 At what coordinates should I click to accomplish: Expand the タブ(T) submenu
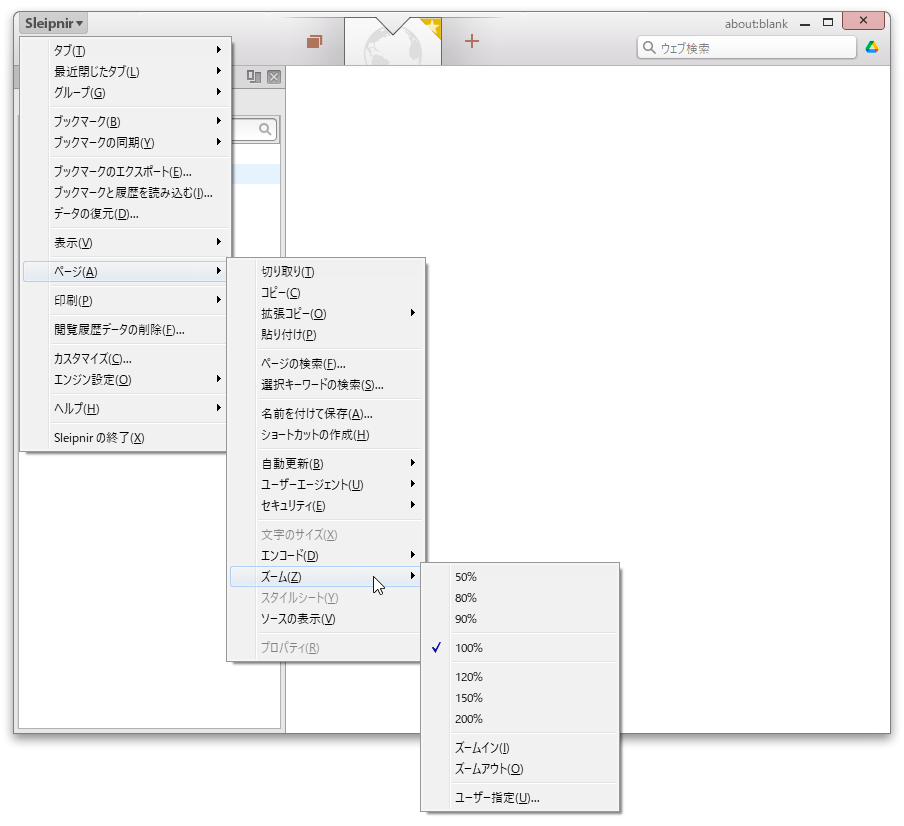126,51
